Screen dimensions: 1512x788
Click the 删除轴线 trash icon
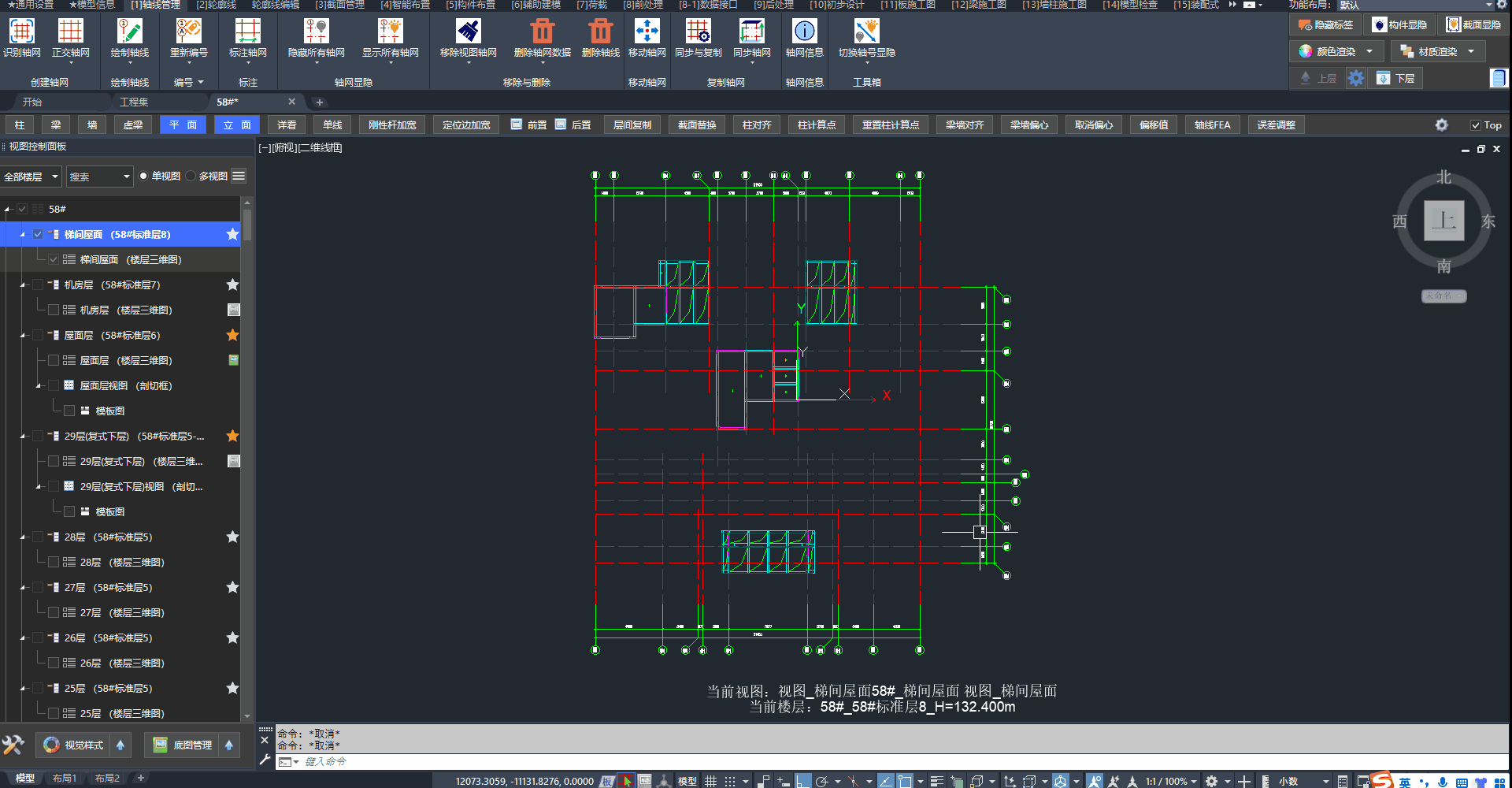[x=600, y=32]
